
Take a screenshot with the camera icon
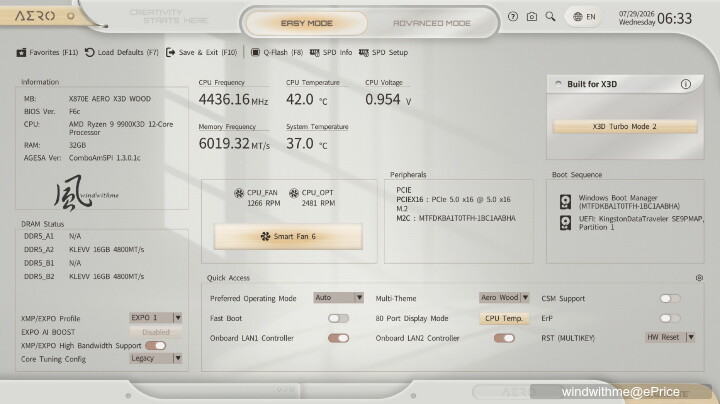coord(532,17)
